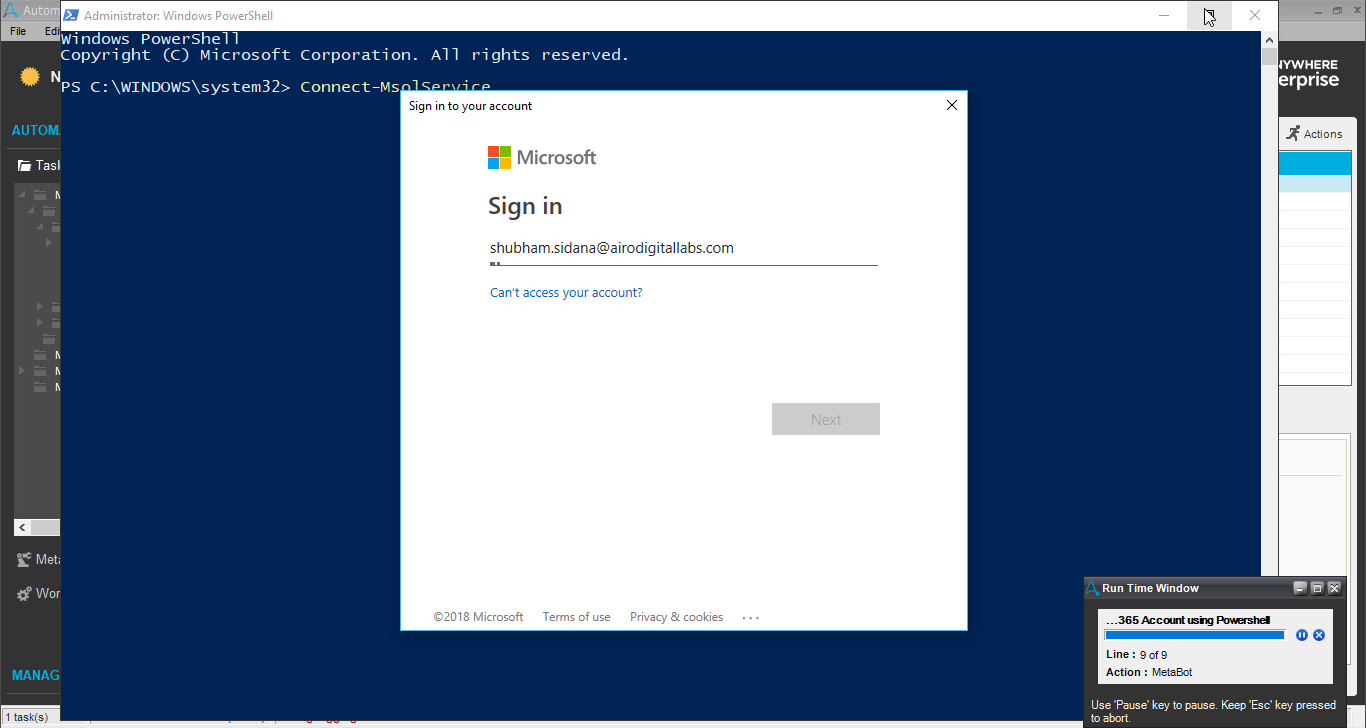
Task: Click the Connect-MsolService command text in PowerShell
Action: [x=395, y=86]
